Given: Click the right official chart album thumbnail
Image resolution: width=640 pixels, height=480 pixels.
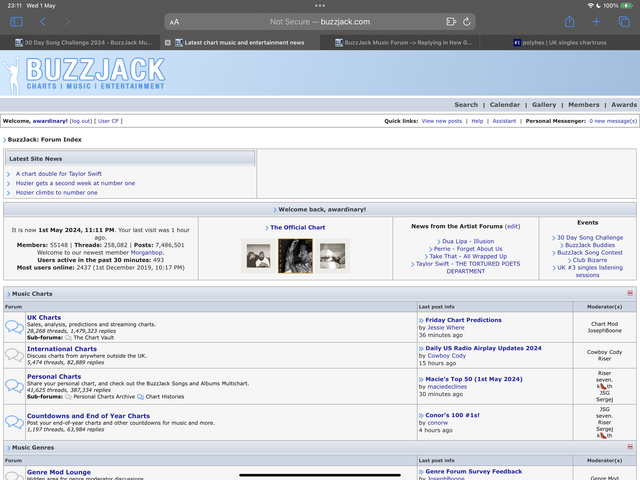Looking at the screenshot, I should [x=332, y=256].
